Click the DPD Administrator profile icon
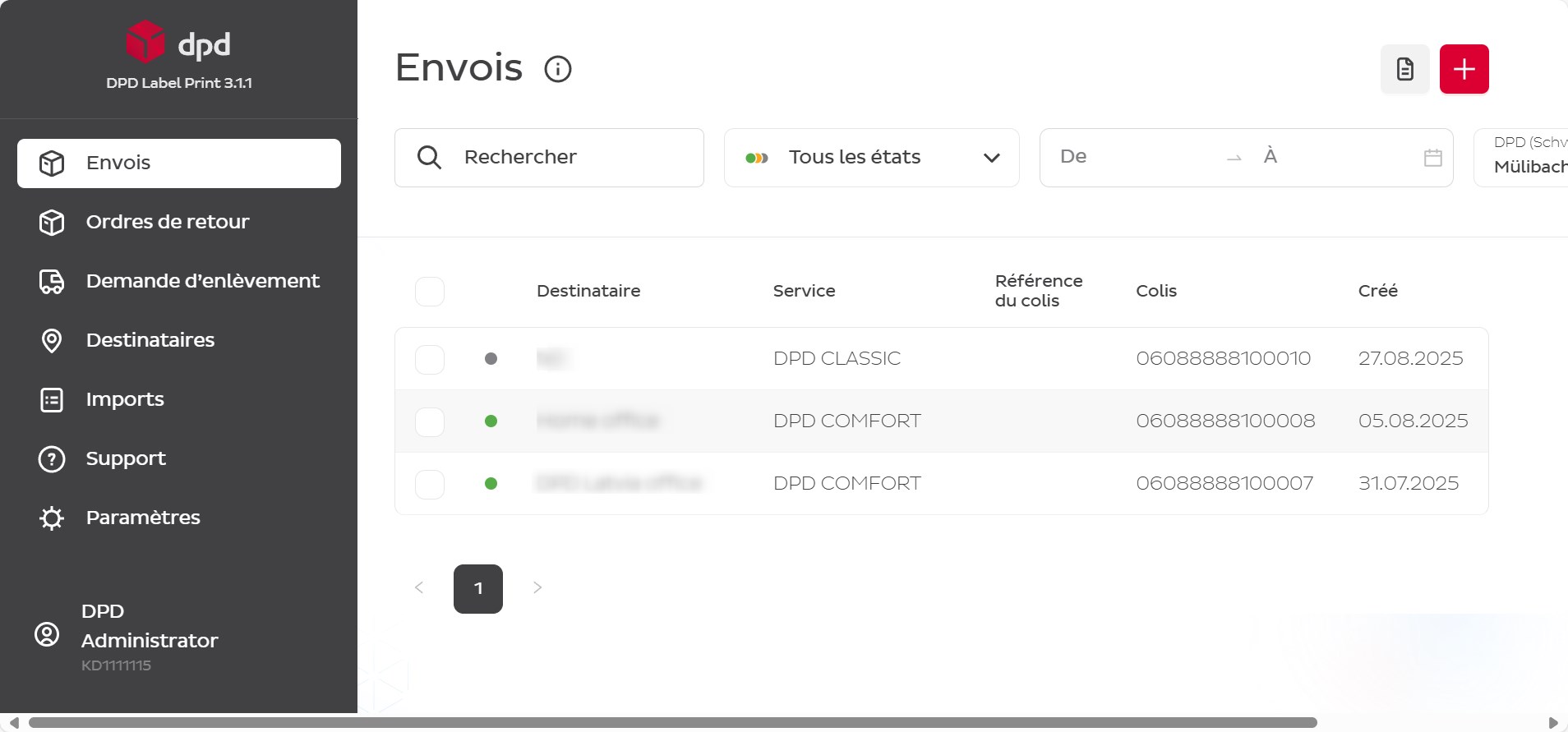The width and height of the screenshot is (1568, 732). click(x=47, y=634)
